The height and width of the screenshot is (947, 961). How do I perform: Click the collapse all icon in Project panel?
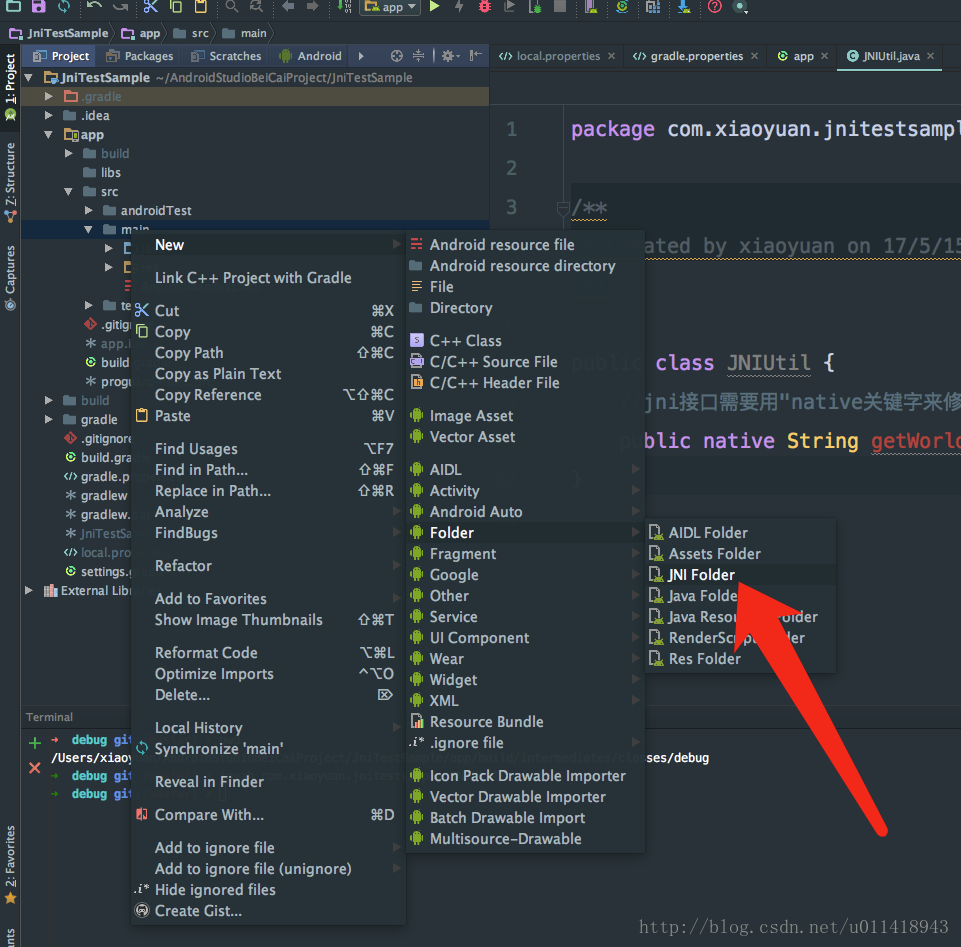pyautogui.click(x=418, y=56)
